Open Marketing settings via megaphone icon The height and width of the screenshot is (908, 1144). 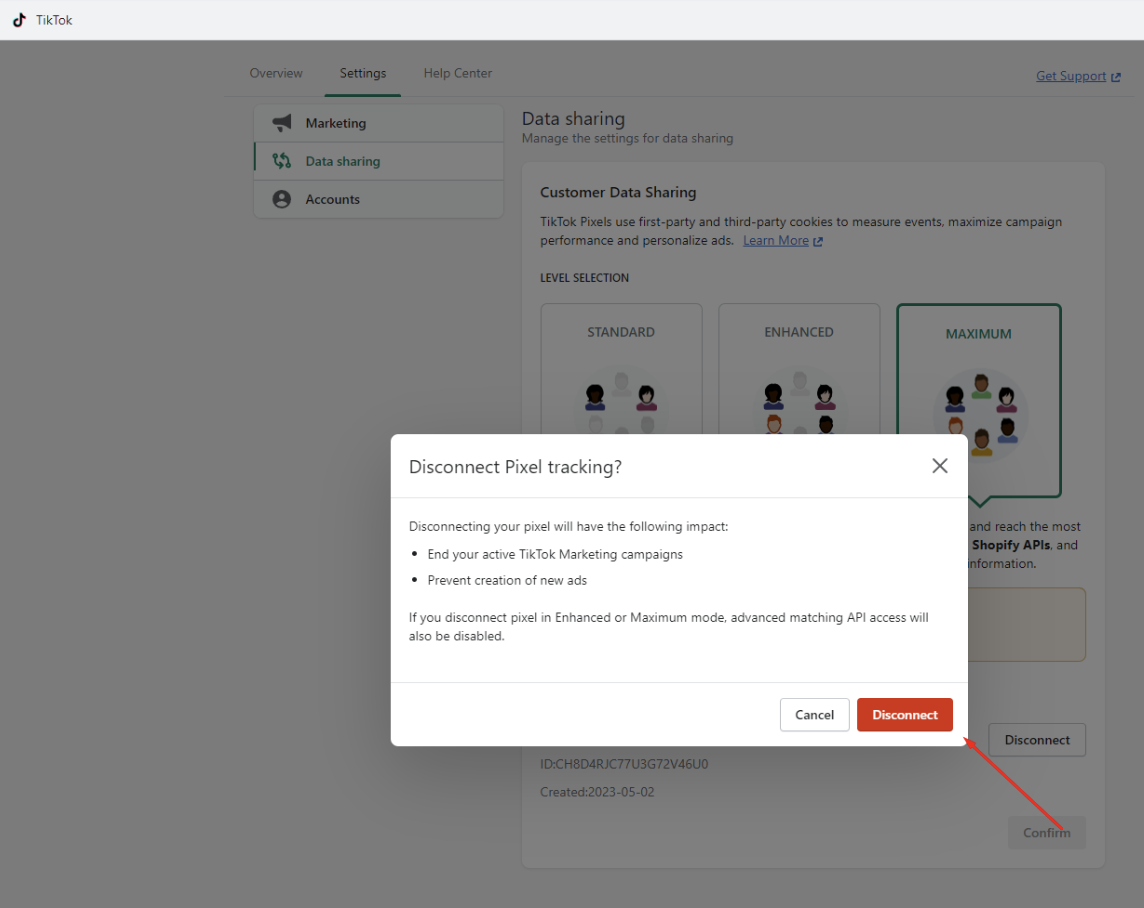[282, 123]
